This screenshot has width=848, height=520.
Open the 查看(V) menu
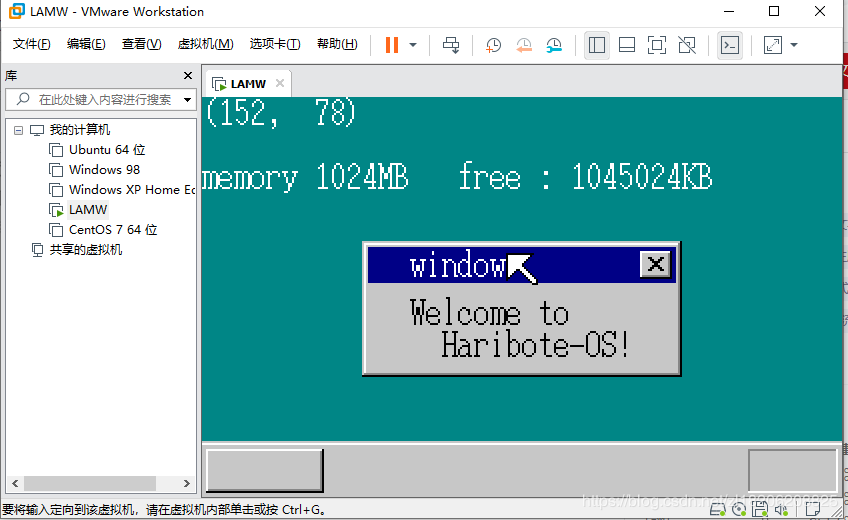[141, 44]
